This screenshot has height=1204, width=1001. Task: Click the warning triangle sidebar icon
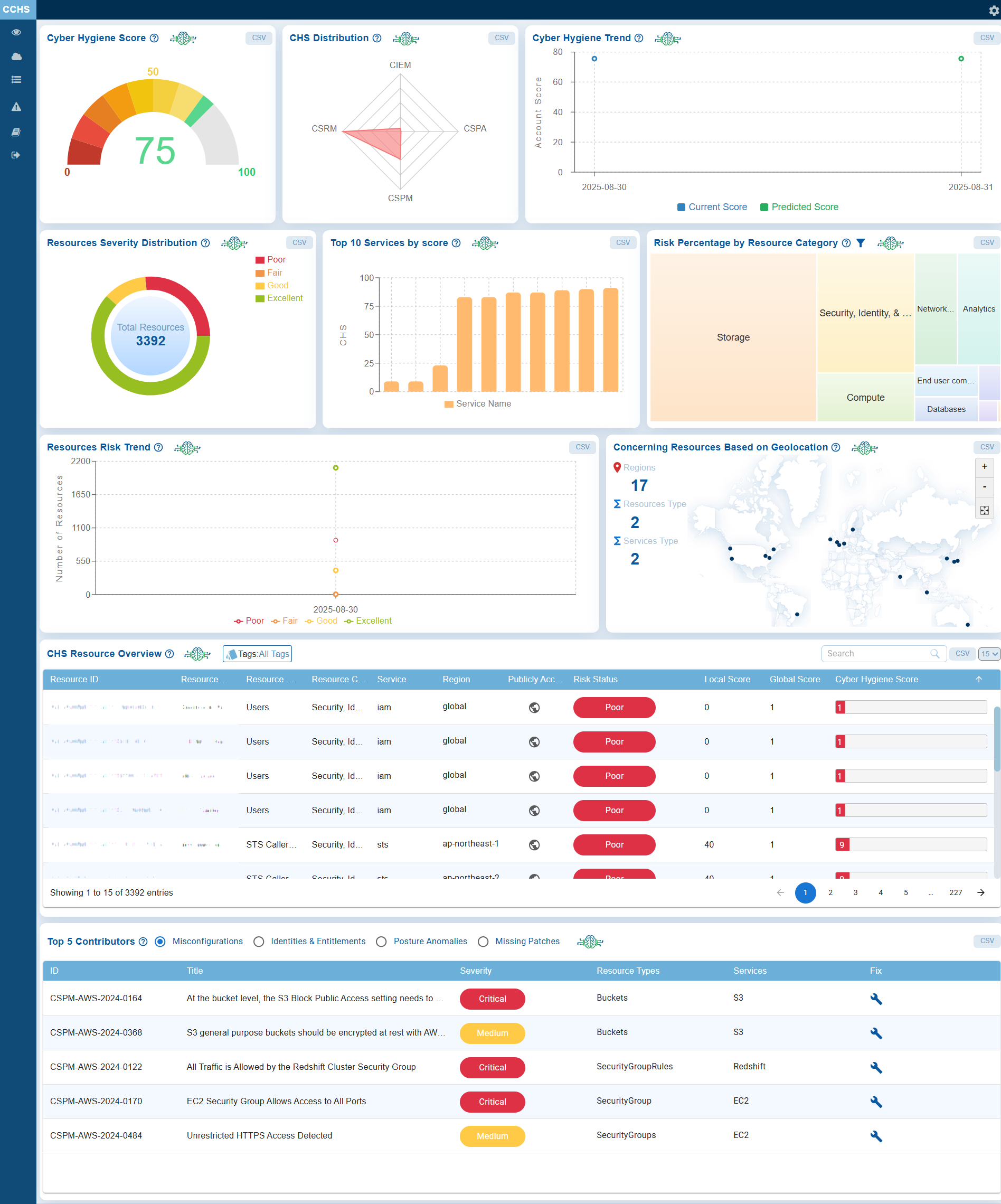click(x=16, y=107)
